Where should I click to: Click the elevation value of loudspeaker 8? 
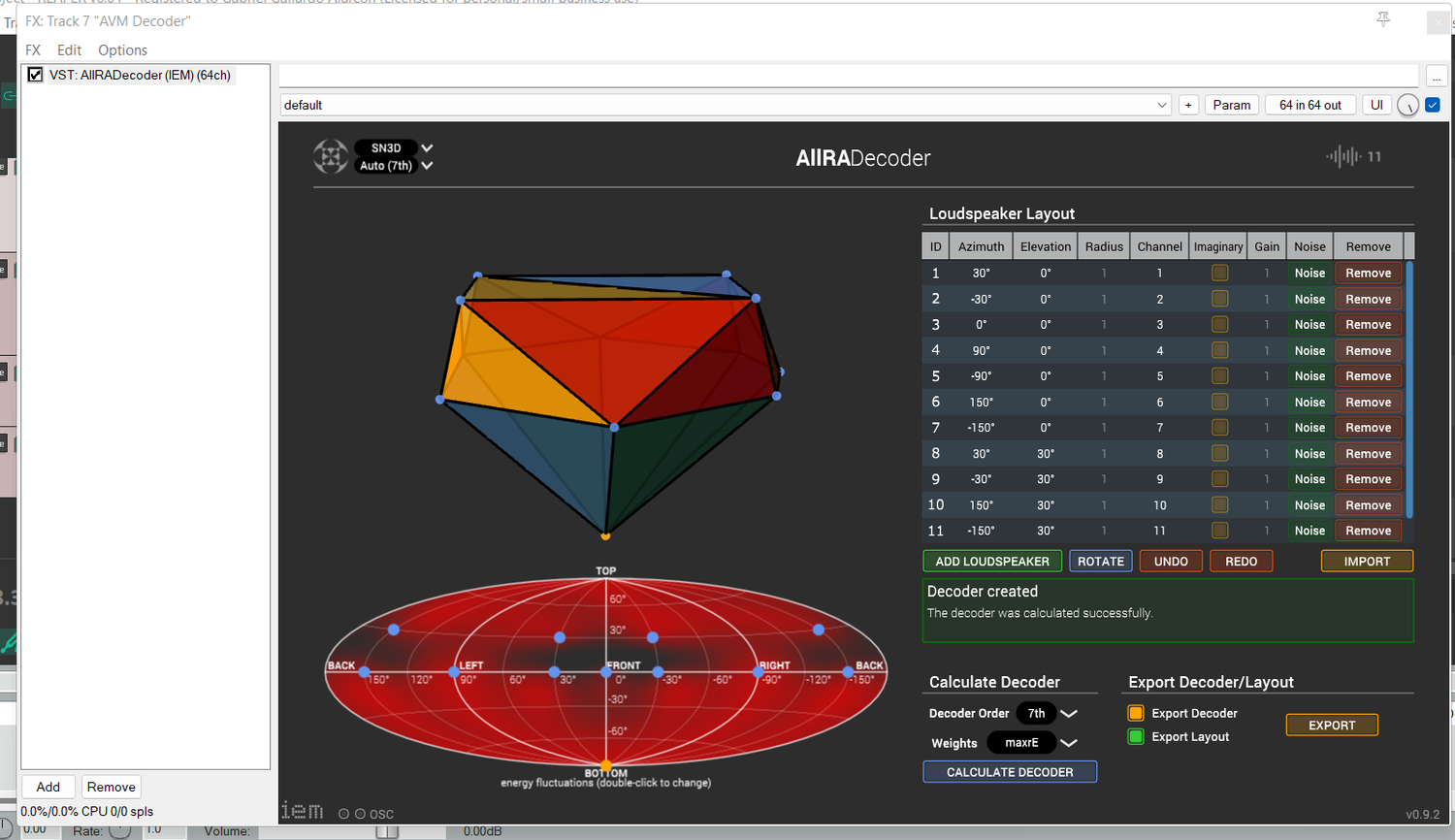click(1046, 454)
